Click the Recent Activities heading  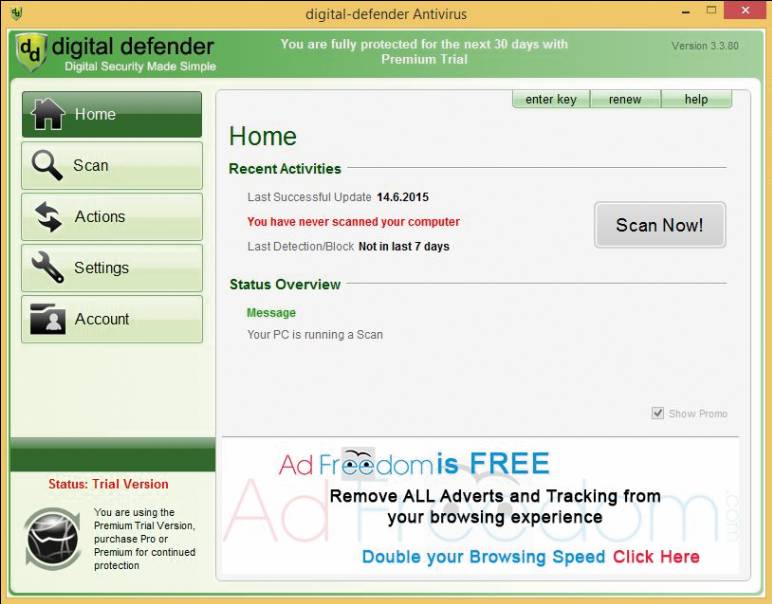coord(285,169)
